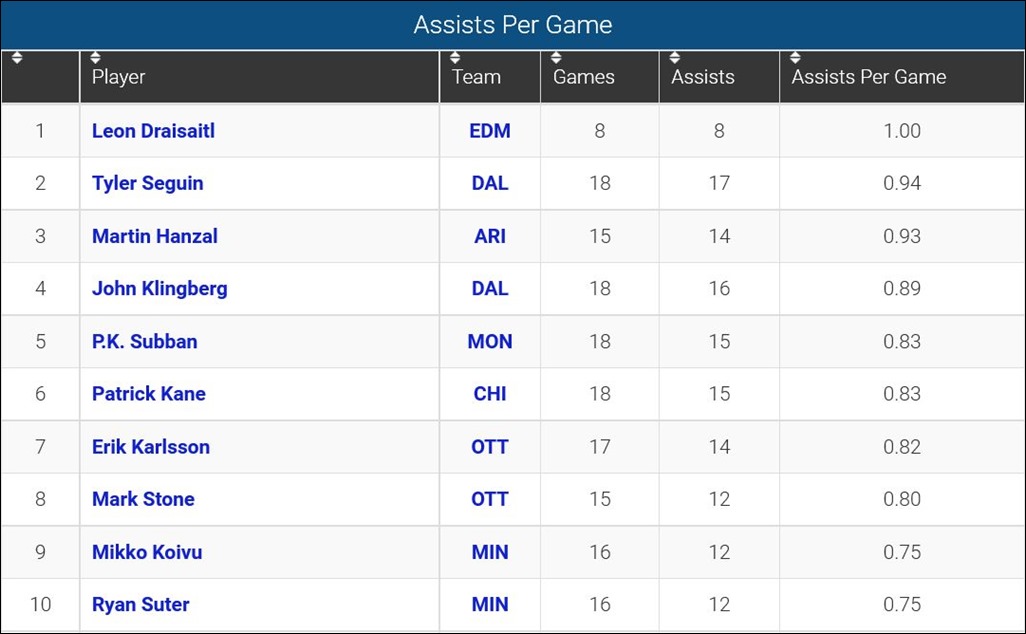The height and width of the screenshot is (634, 1026).
Task: Select P.K. Subban from the list
Action: 142,341
